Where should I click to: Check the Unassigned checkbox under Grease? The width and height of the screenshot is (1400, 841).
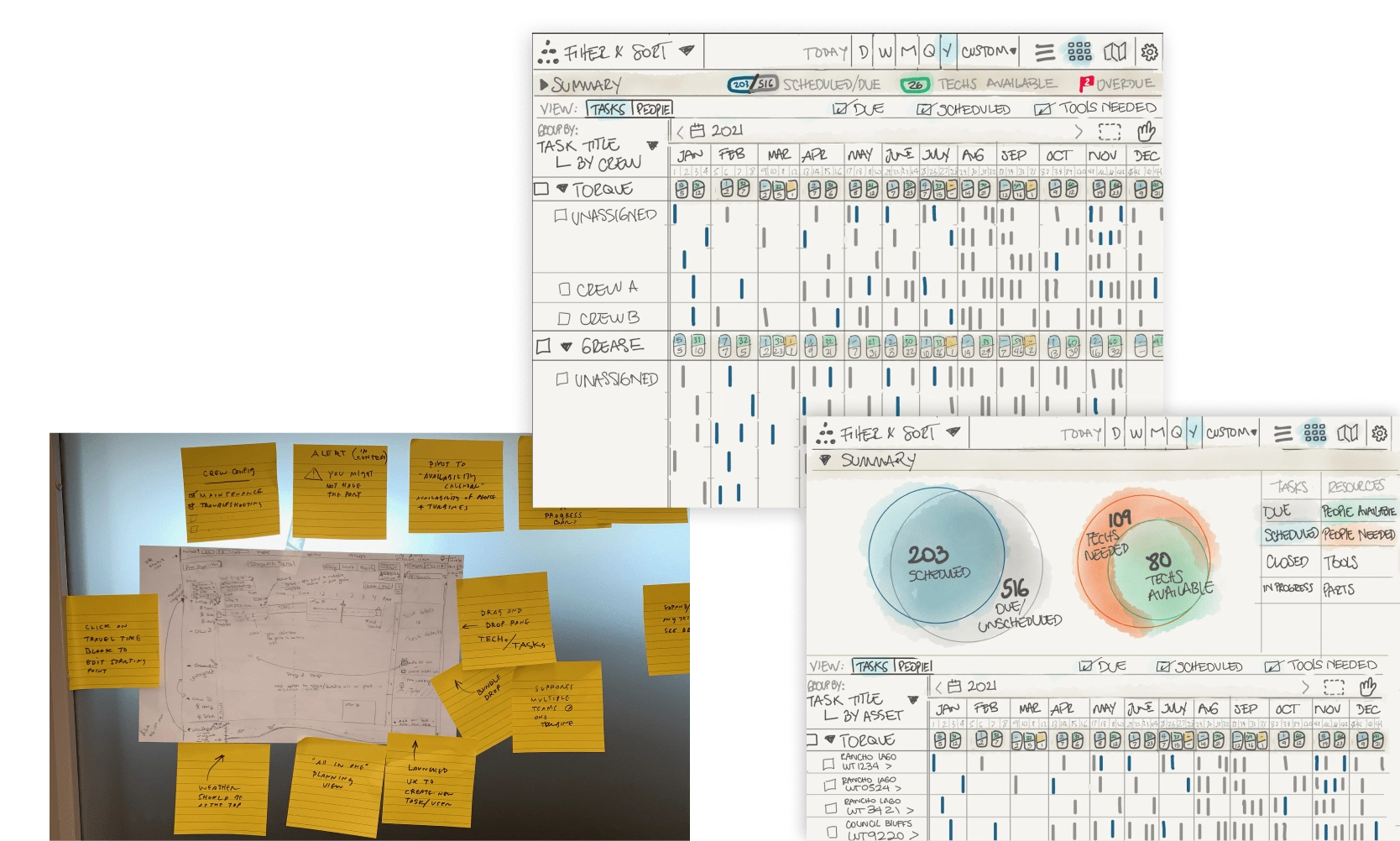click(562, 379)
